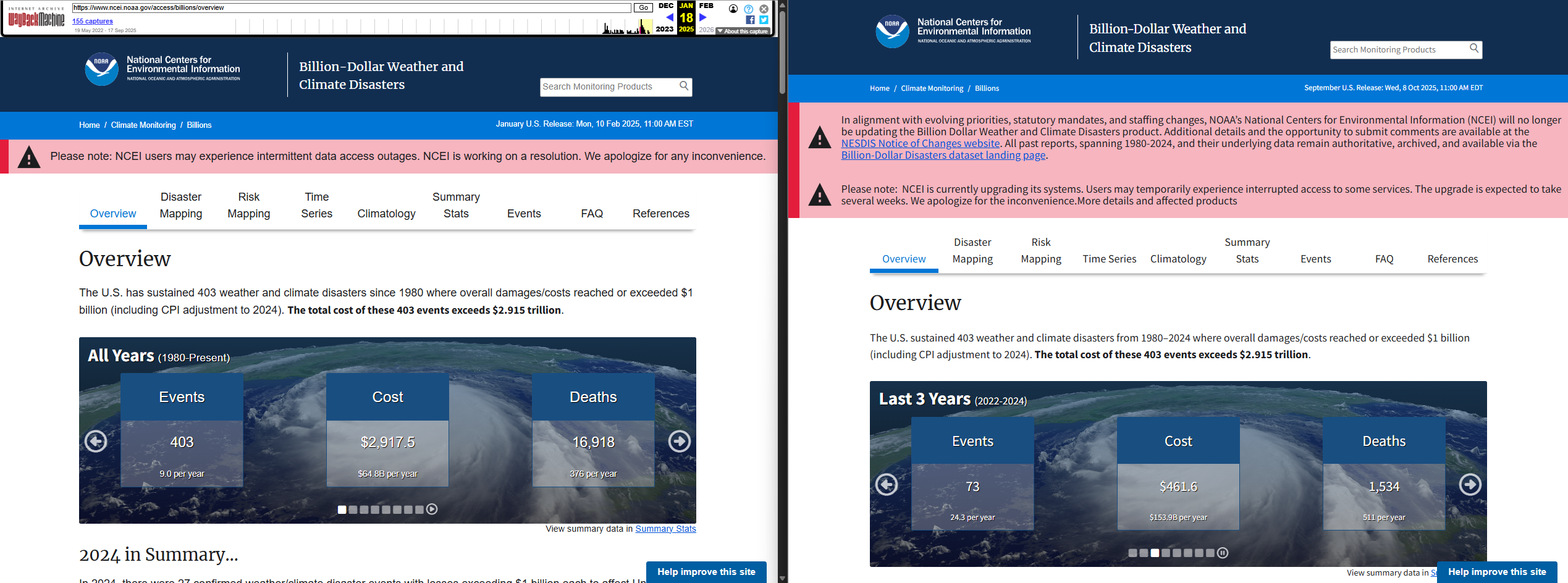
Task: Share this capture via the Facebook icon
Action: pyautogui.click(x=750, y=20)
